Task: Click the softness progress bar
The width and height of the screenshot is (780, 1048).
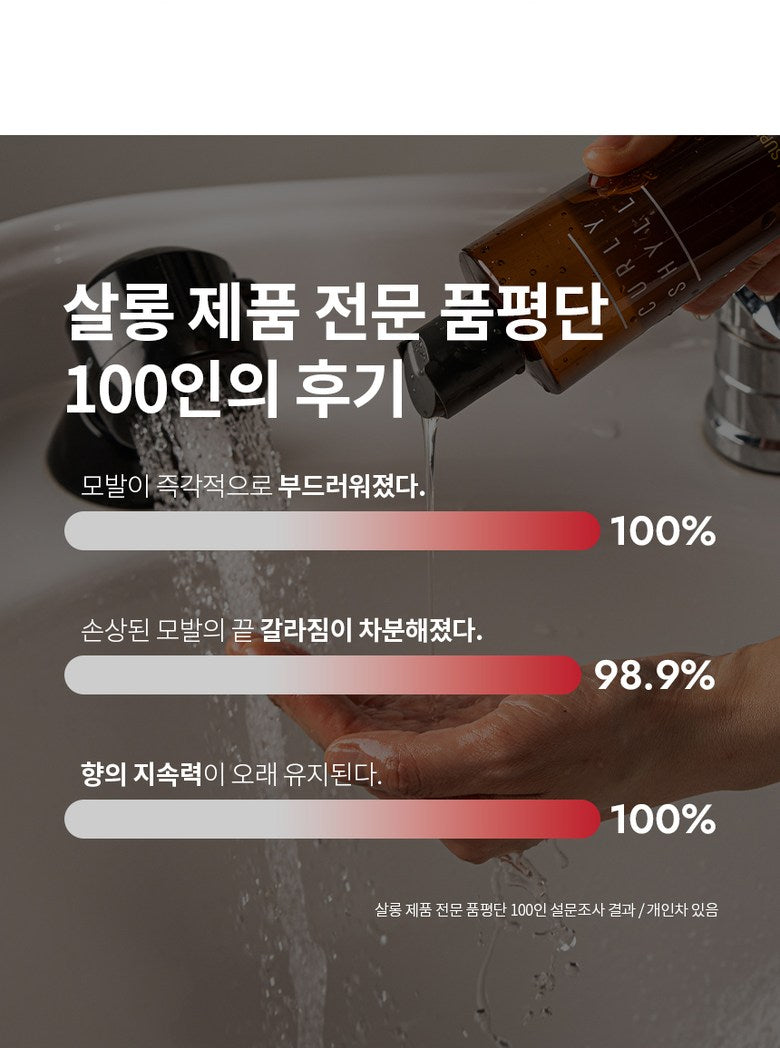Action: click(x=332, y=531)
